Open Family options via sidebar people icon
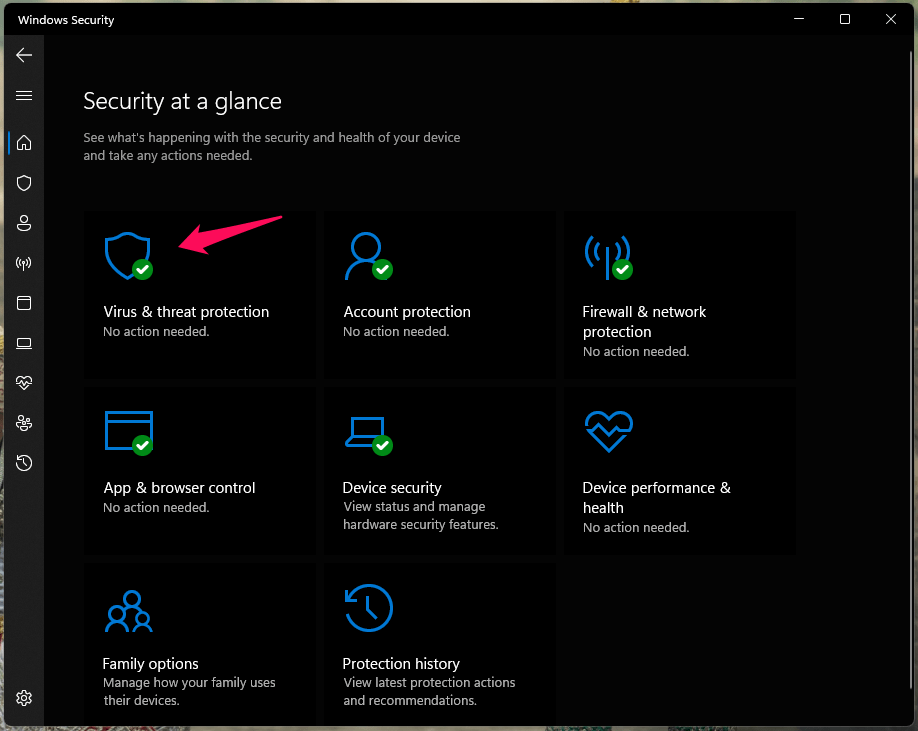 23,422
